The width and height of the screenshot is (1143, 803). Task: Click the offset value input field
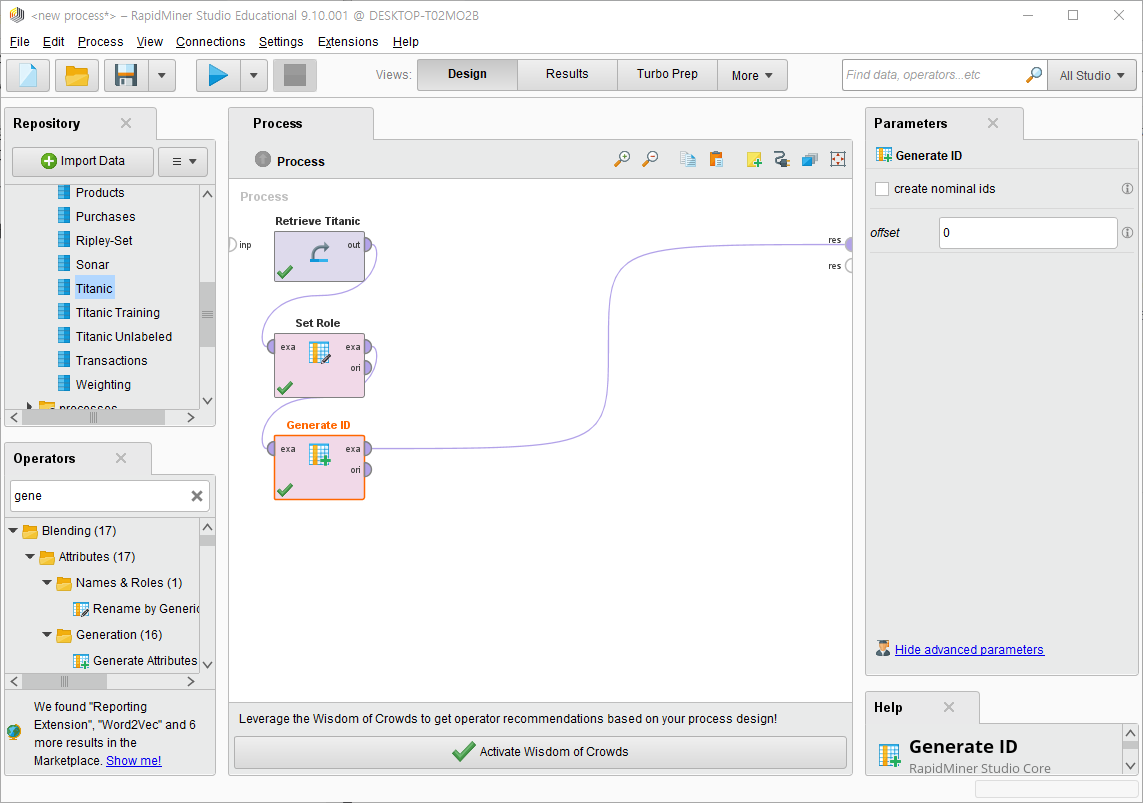click(1028, 233)
